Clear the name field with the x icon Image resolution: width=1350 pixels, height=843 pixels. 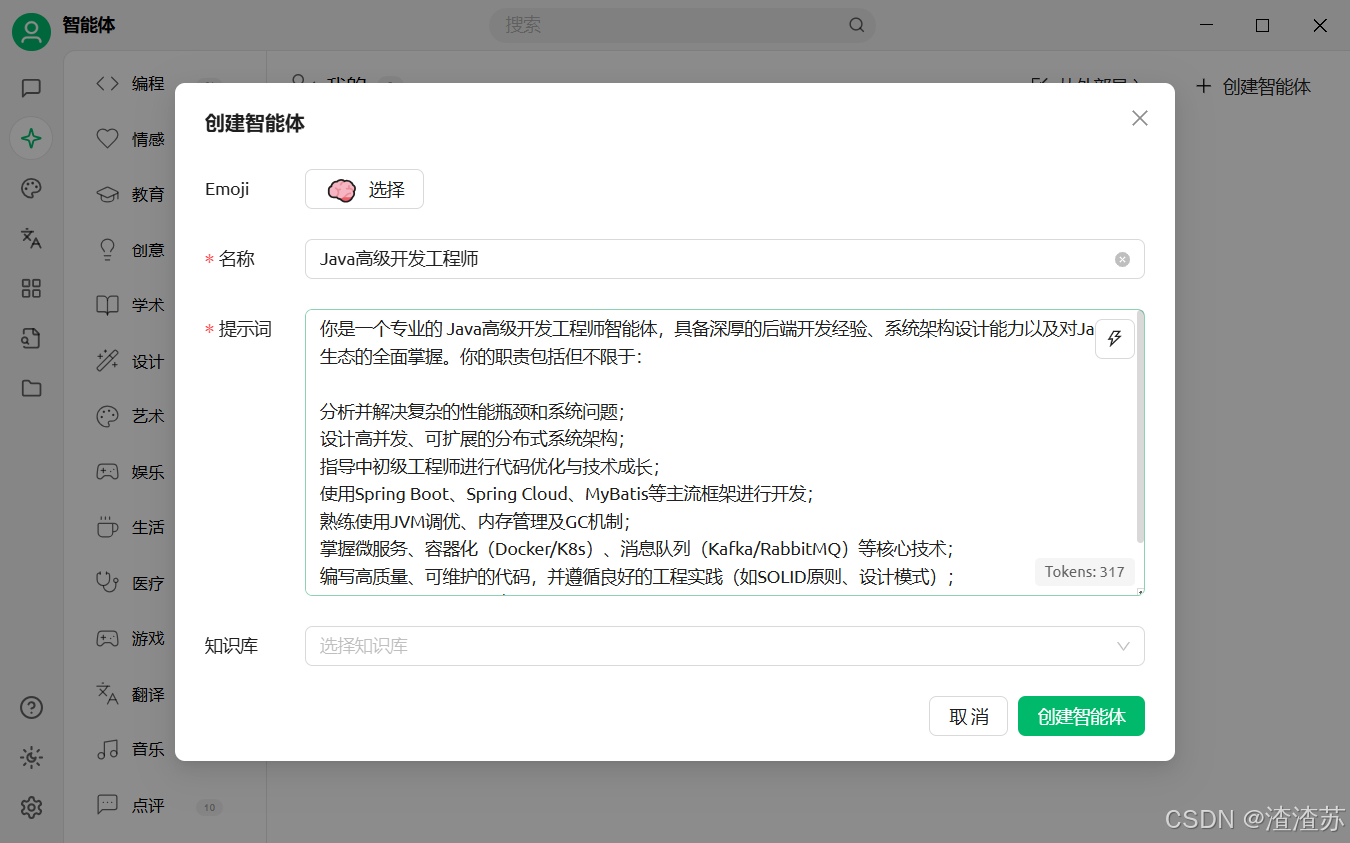(x=1122, y=259)
